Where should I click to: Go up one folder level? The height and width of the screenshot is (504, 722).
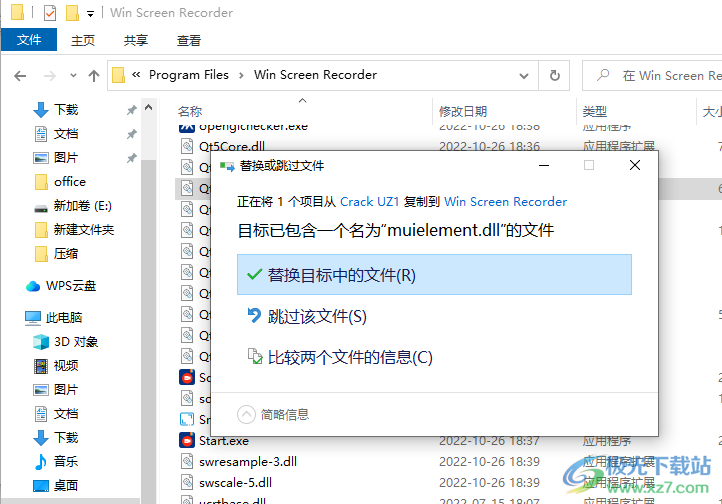[94, 75]
